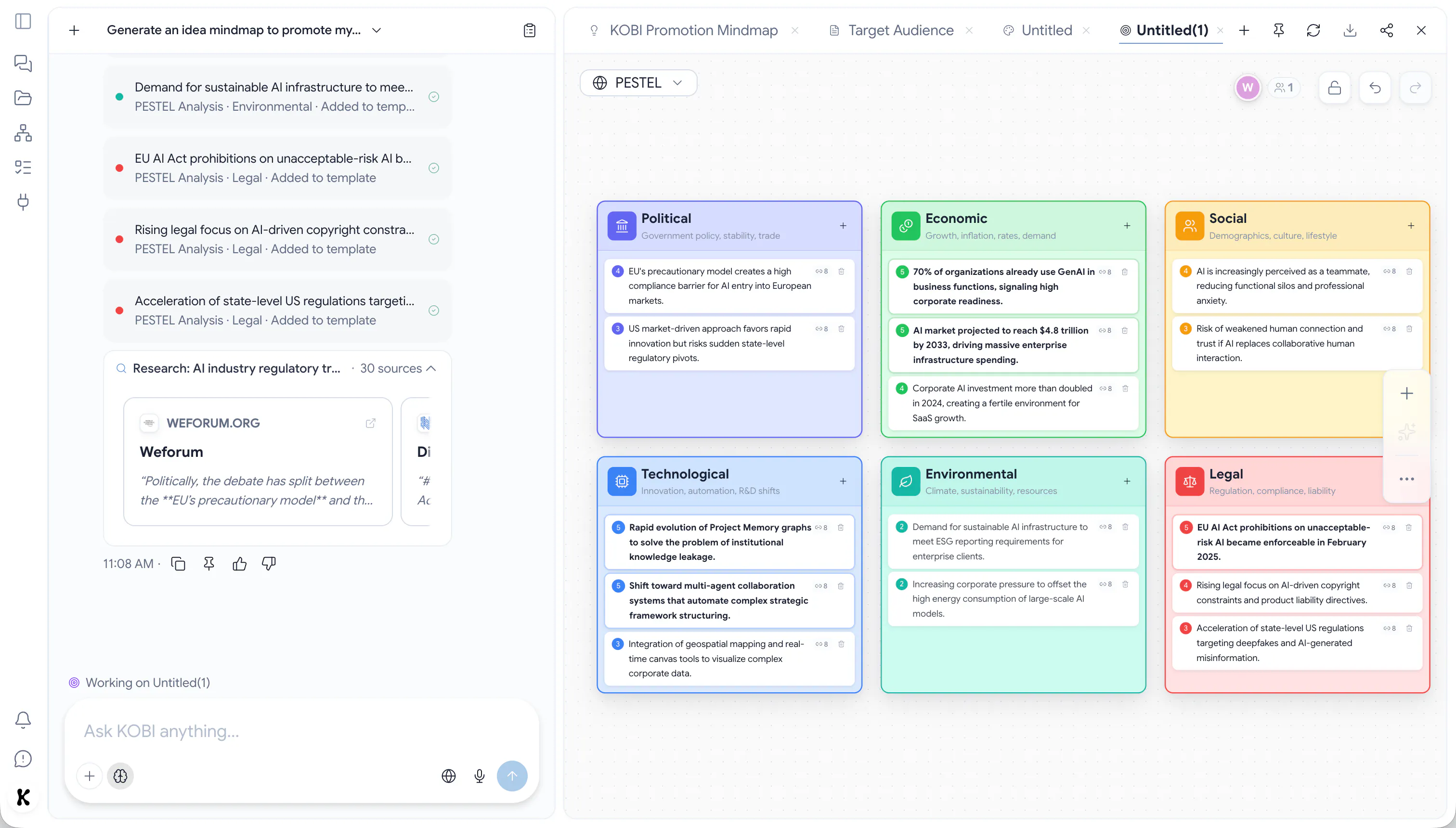Open the clipboard notes icon in chat header
This screenshot has height=828, width=1456.
coord(530,30)
